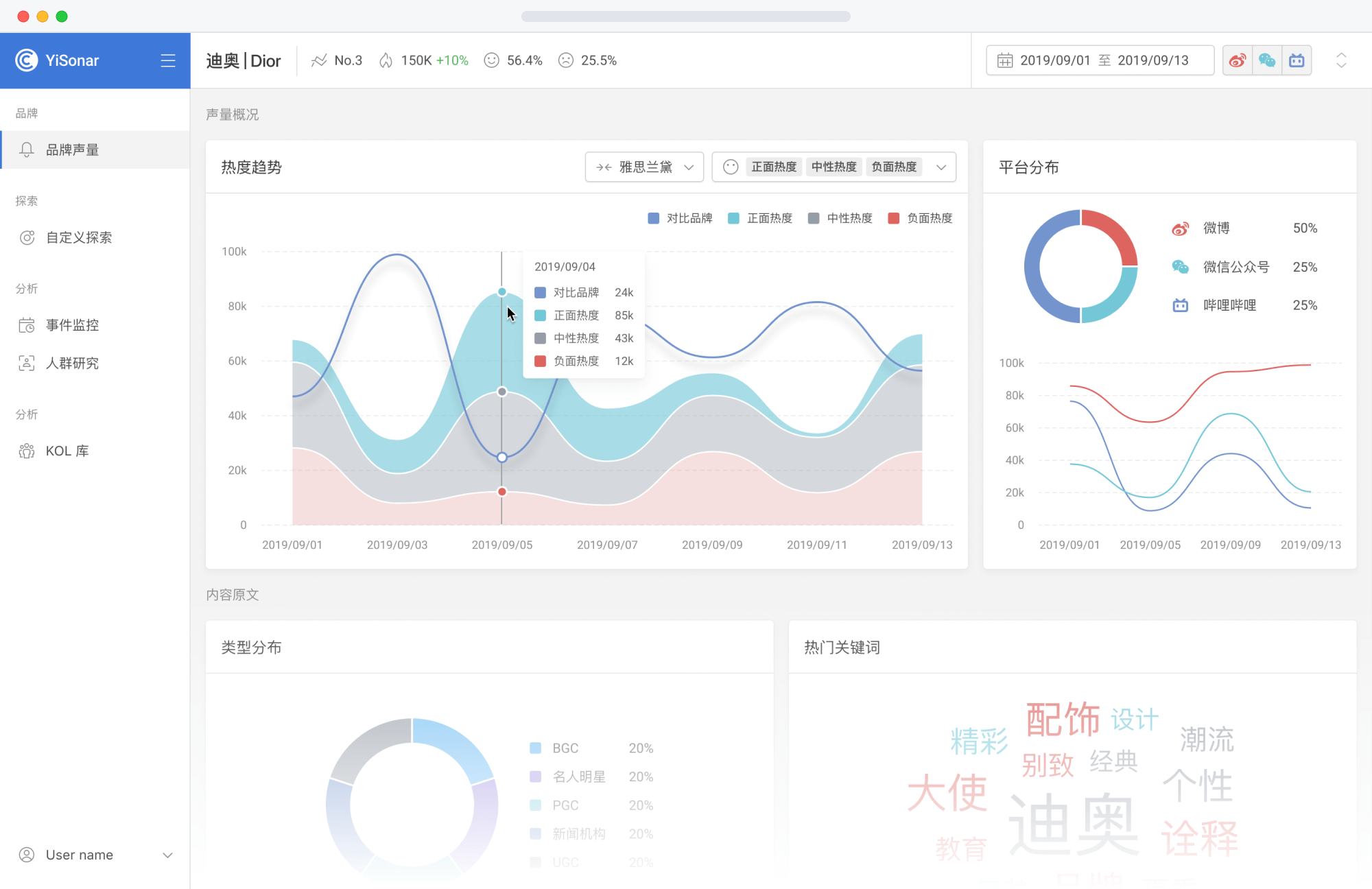Open the 品牌声量 sidebar page
1372x889 pixels.
coord(95,150)
